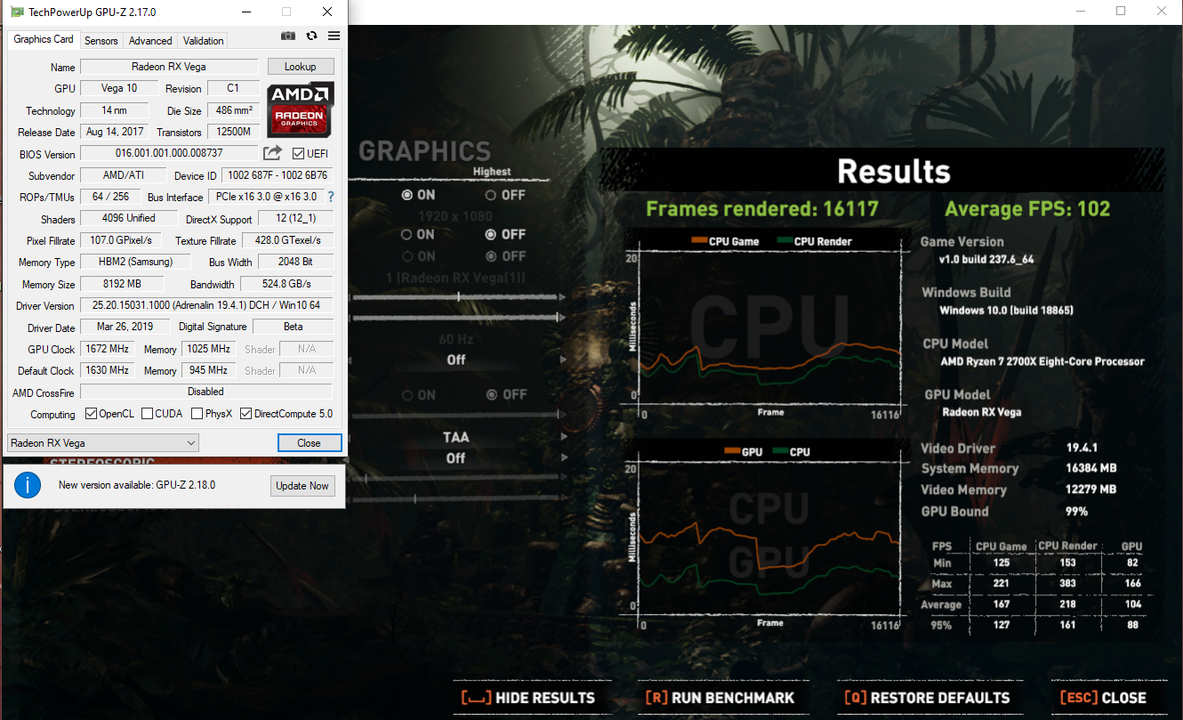Click the slider below Radeon RX Vega(1) label
The image size is (1183, 720).
point(455,297)
